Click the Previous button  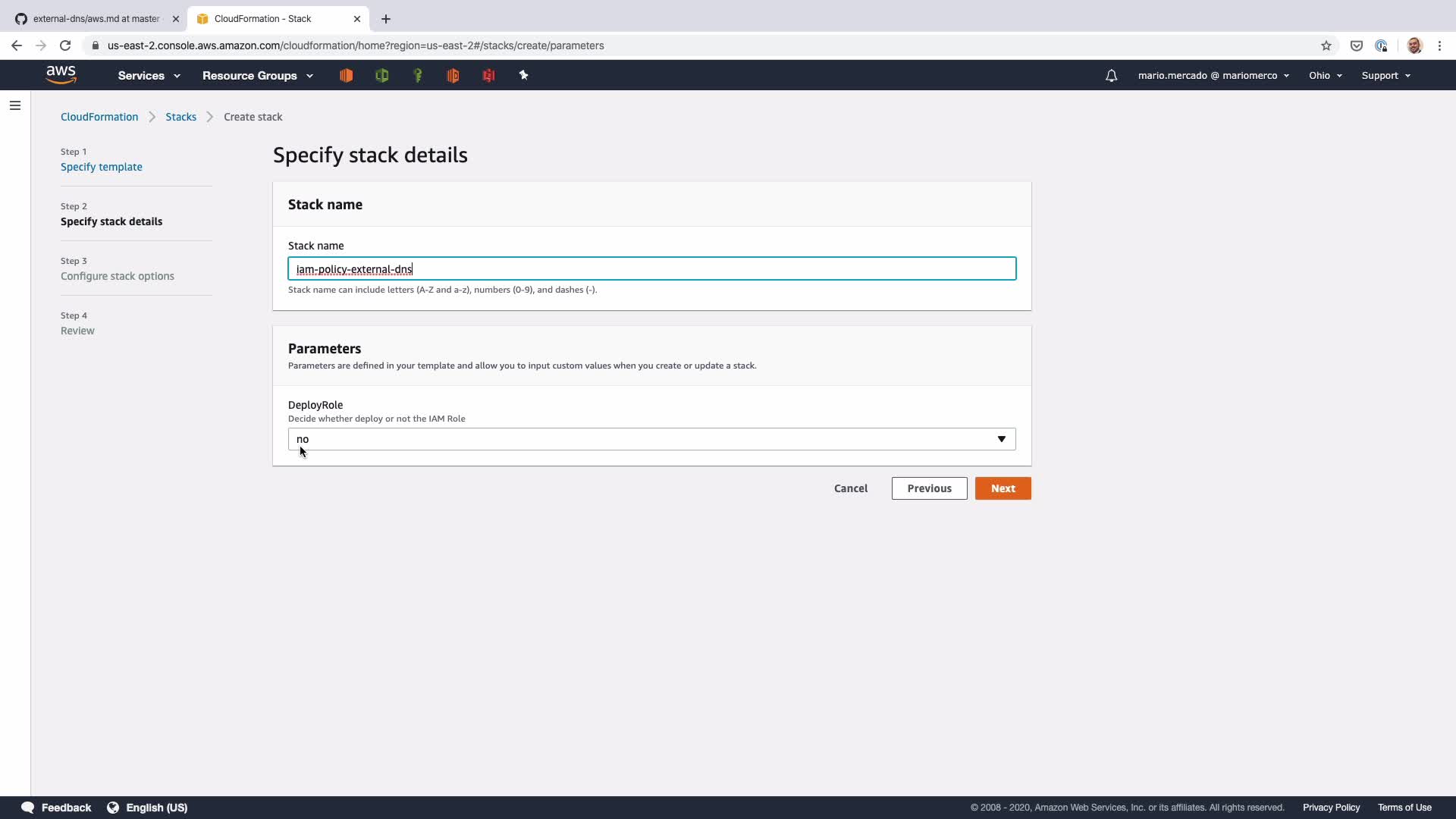click(x=929, y=488)
